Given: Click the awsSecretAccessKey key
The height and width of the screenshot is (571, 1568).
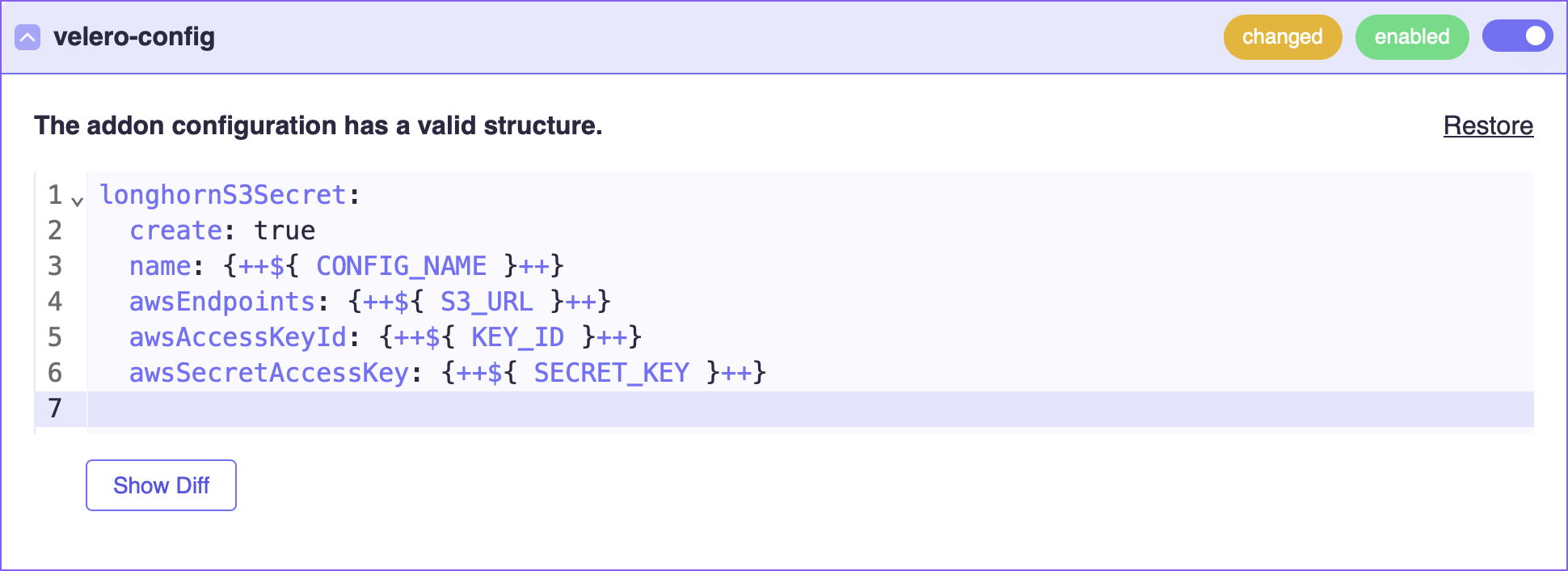Looking at the screenshot, I should tap(268, 373).
